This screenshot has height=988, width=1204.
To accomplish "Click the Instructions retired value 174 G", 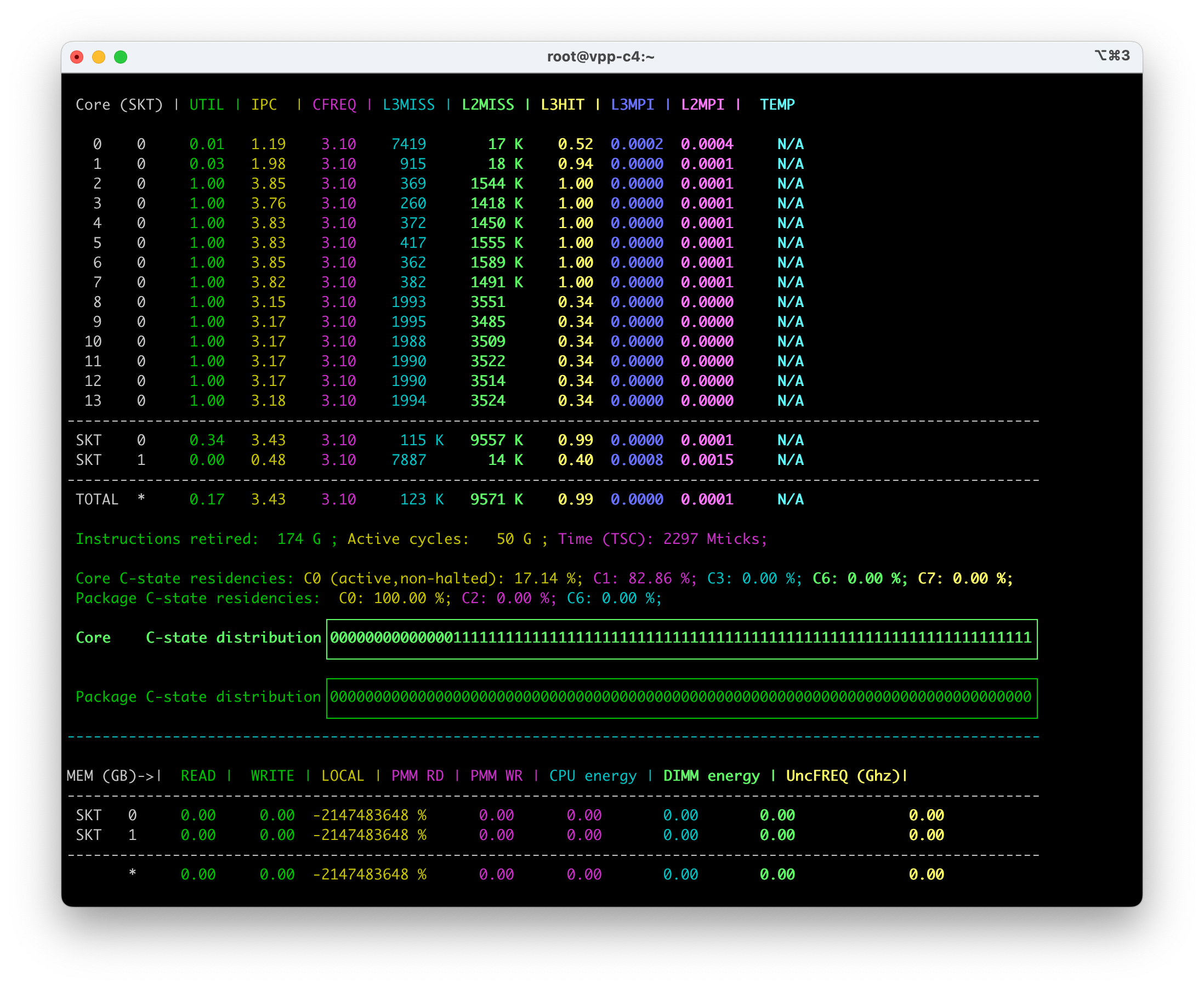I will (x=299, y=539).
